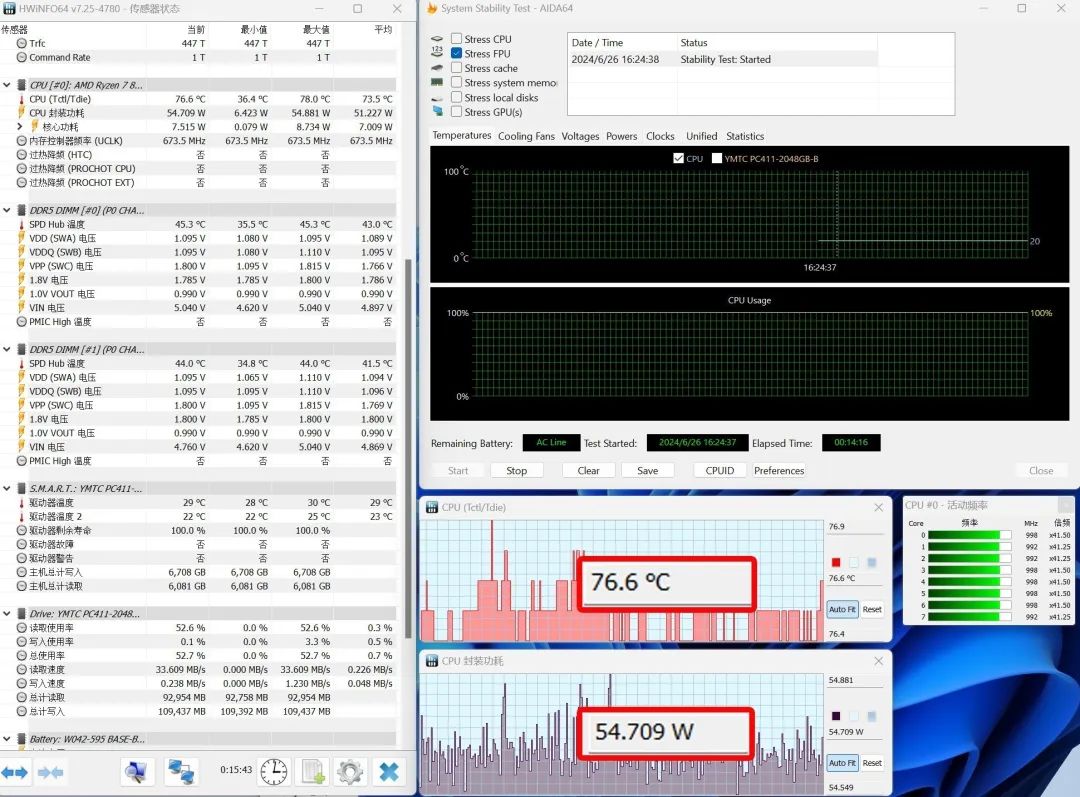Uncheck the Stress FPU checkbox
This screenshot has width=1080, height=797.
[x=457, y=53]
